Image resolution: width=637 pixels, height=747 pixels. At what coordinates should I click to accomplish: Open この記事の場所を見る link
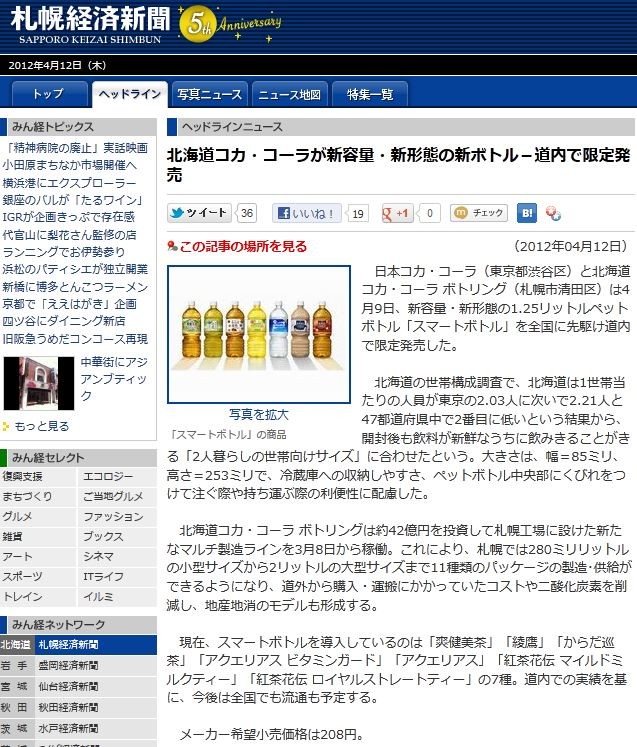click(243, 246)
